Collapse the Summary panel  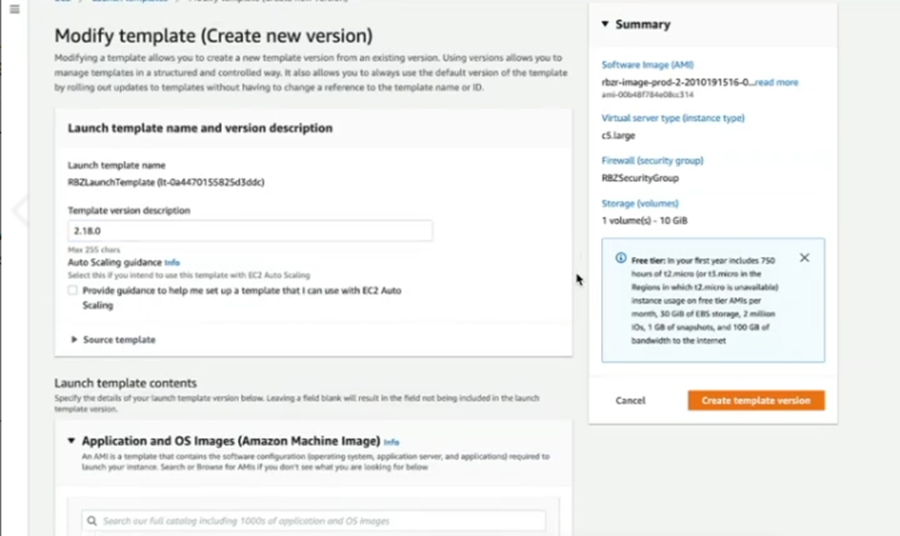(x=605, y=24)
